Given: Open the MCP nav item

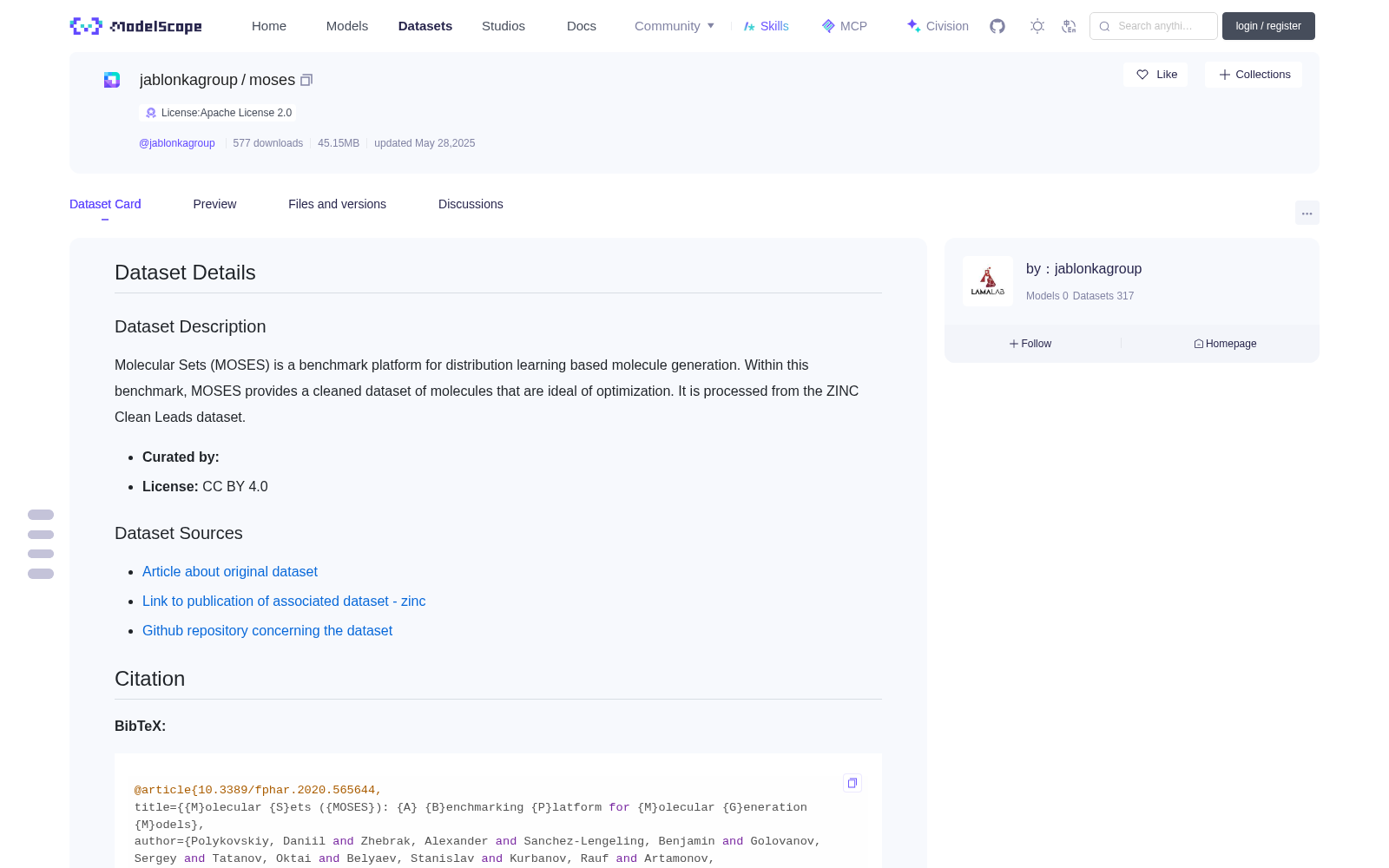Looking at the screenshot, I should [x=845, y=26].
